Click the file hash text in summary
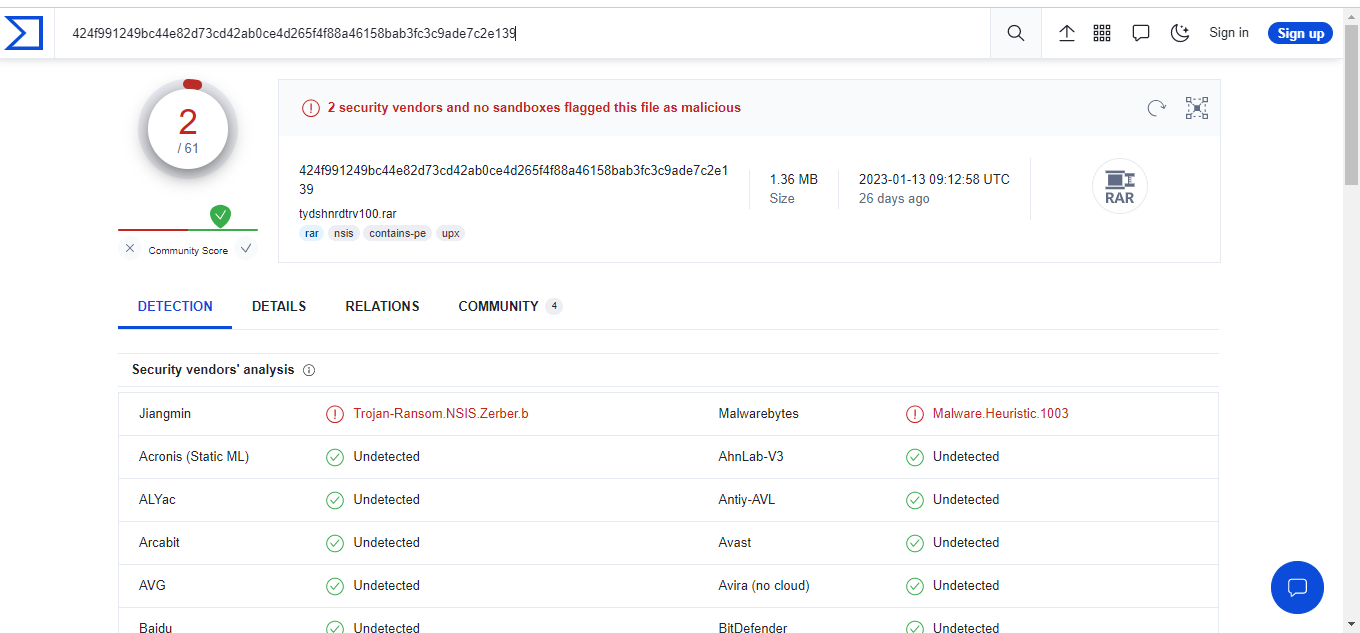The image size is (1360, 633). [514, 180]
